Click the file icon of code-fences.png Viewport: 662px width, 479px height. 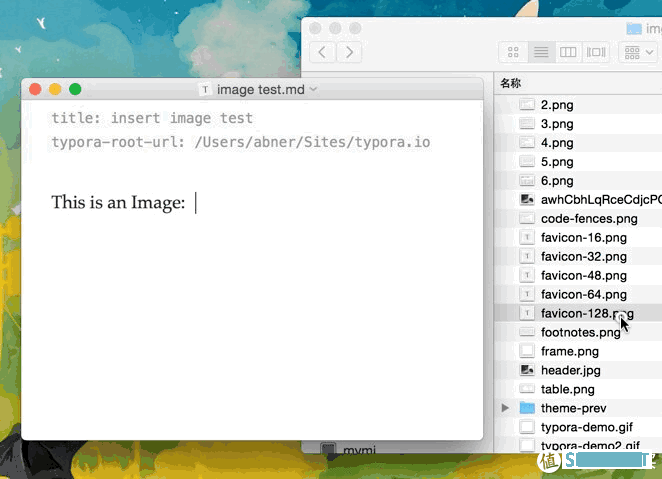[x=527, y=218]
